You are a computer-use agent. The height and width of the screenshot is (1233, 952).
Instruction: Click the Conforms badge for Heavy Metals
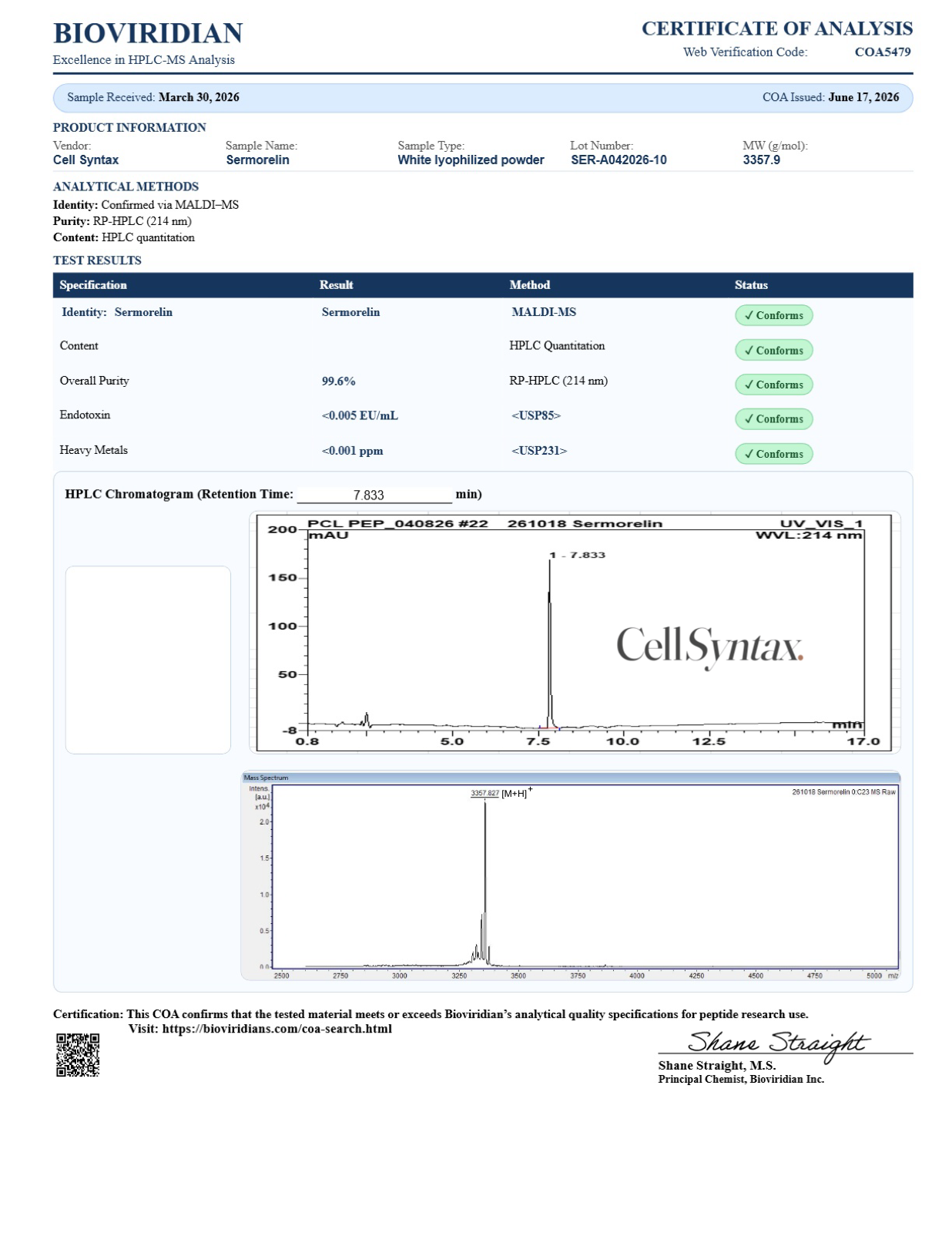[x=773, y=454]
